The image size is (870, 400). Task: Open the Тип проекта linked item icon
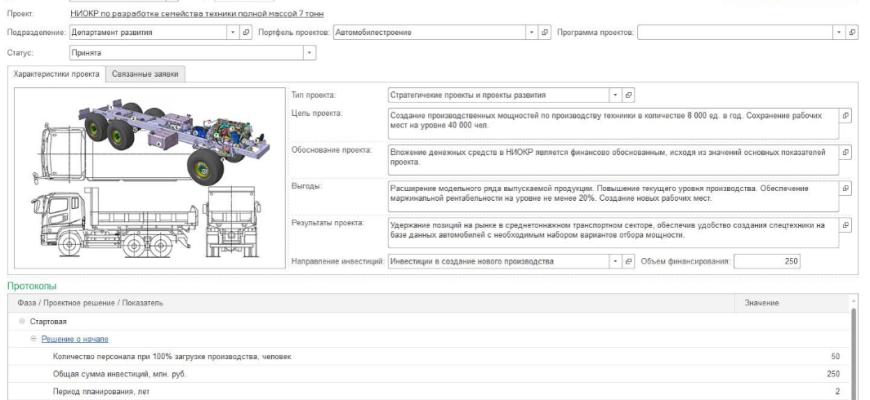pos(628,95)
